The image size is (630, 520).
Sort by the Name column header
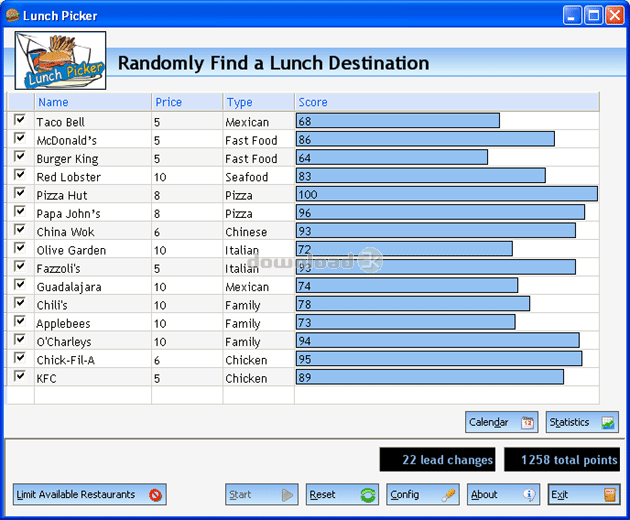coord(93,102)
